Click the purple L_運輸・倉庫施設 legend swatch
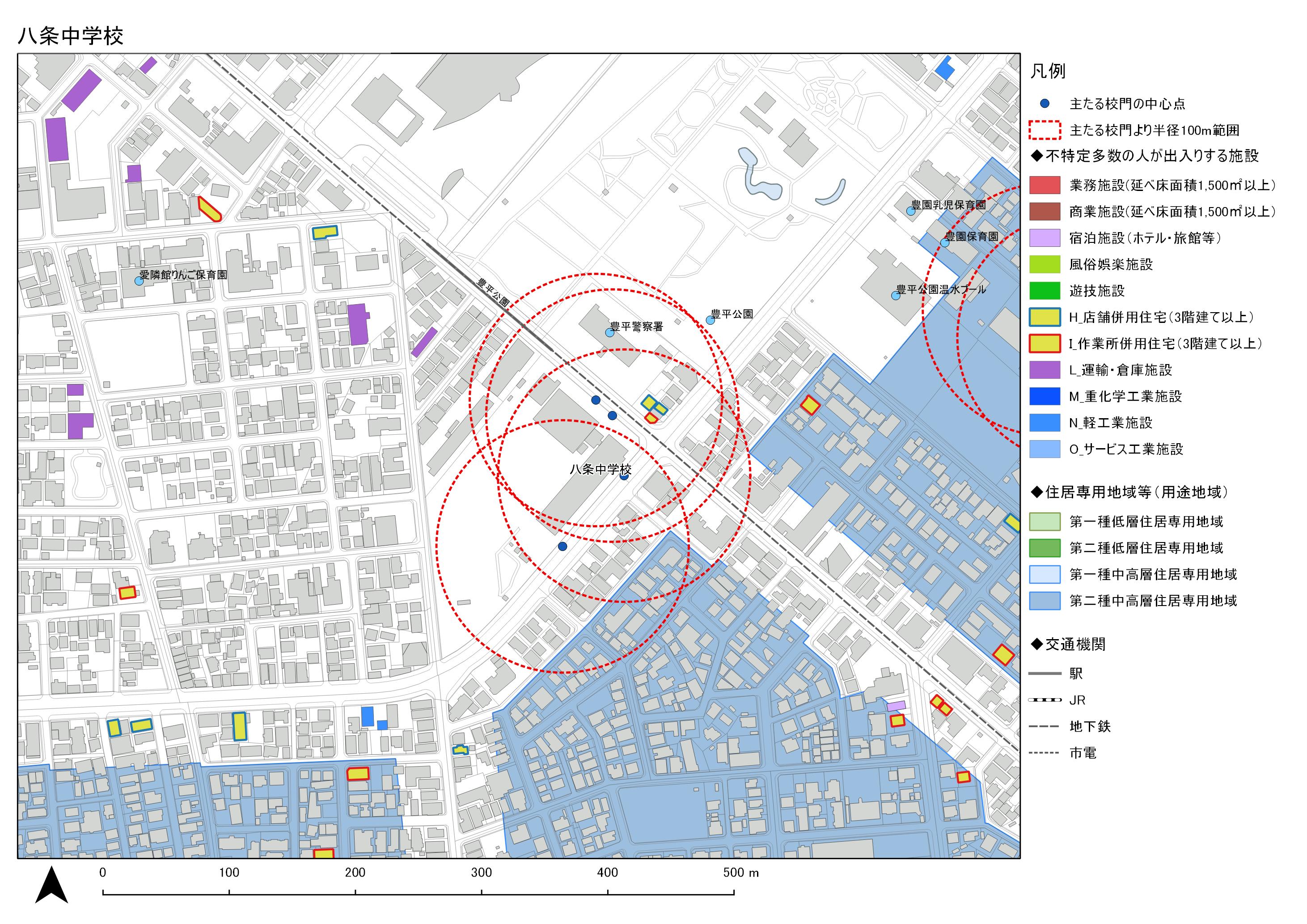 click(x=1045, y=370)
